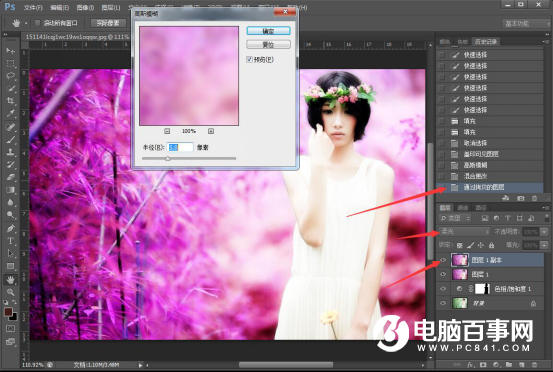Hide the 图层 1 副本 layer
Screen dimensions: 553x372
pos(443,260)
